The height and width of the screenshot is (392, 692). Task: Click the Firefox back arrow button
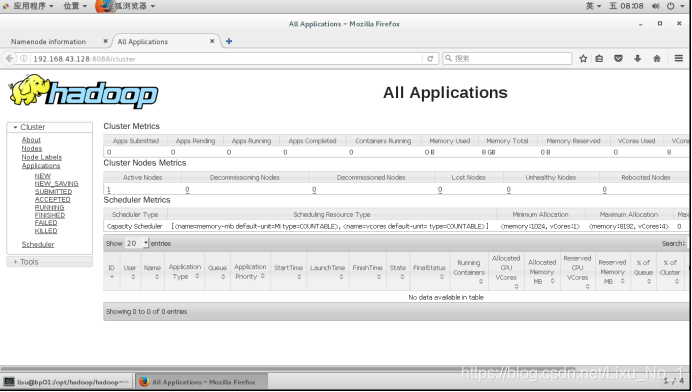[9, 58]
